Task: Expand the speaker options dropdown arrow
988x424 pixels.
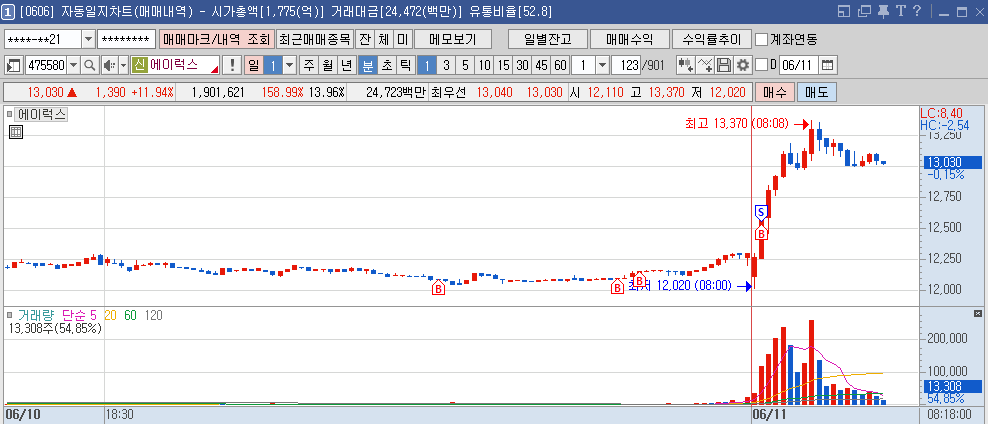Action: pos(124,65)
